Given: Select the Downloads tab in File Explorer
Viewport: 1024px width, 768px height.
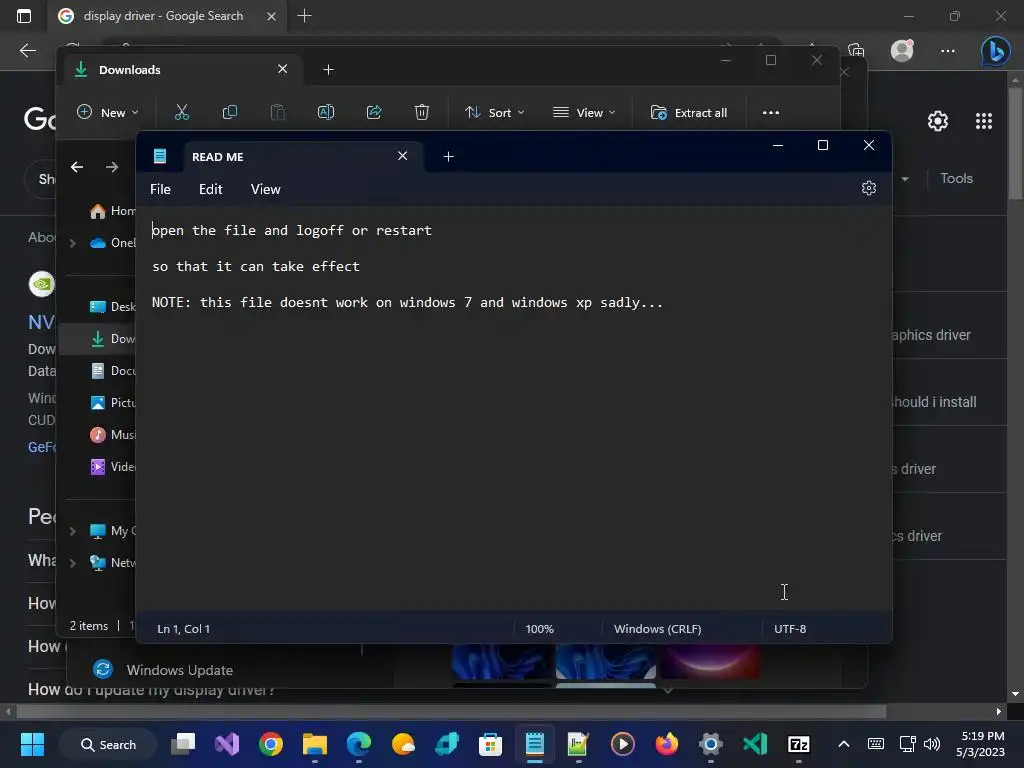Looking at the screenshot, I should pyautogui.click(x=185, y=69).
